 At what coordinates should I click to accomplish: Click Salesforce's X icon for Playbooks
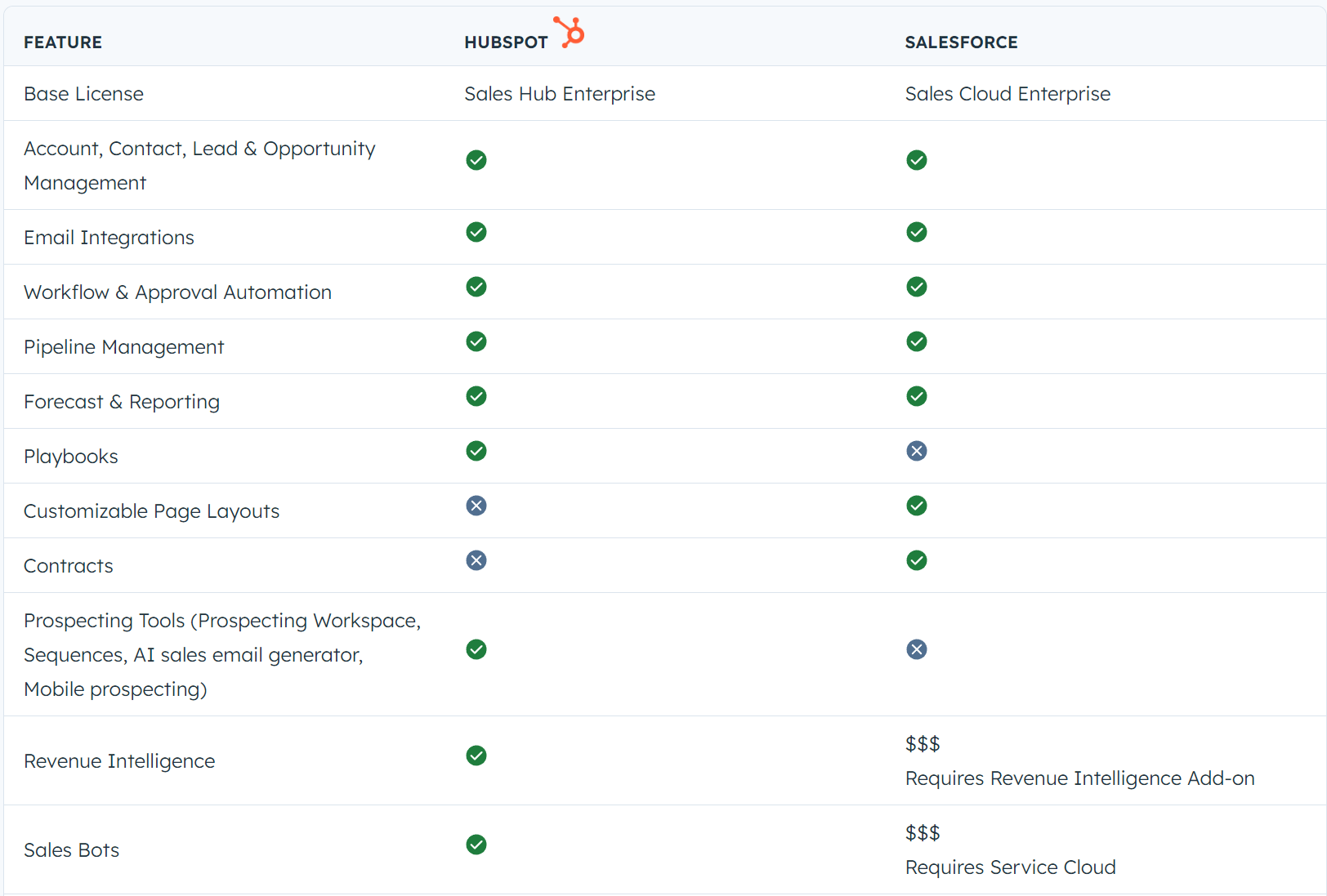coord(917,452)
